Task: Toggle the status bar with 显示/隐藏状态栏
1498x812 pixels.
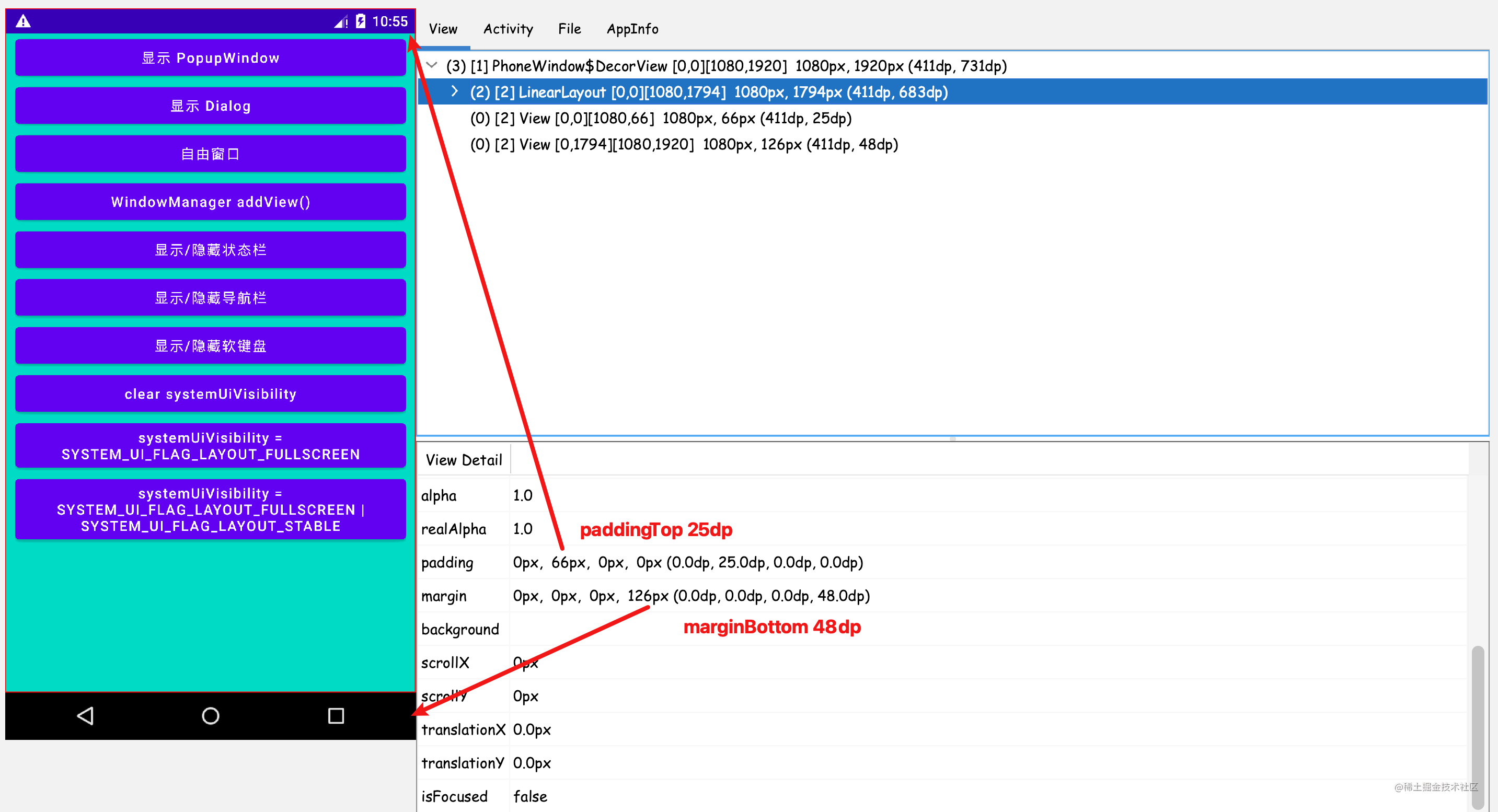Action: click(210, 249)
